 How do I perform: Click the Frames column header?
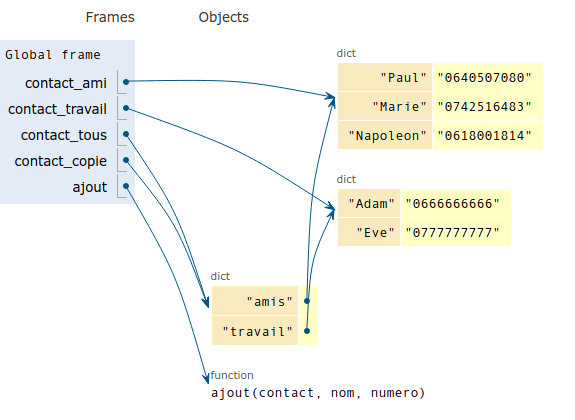(x=110, y=17)
